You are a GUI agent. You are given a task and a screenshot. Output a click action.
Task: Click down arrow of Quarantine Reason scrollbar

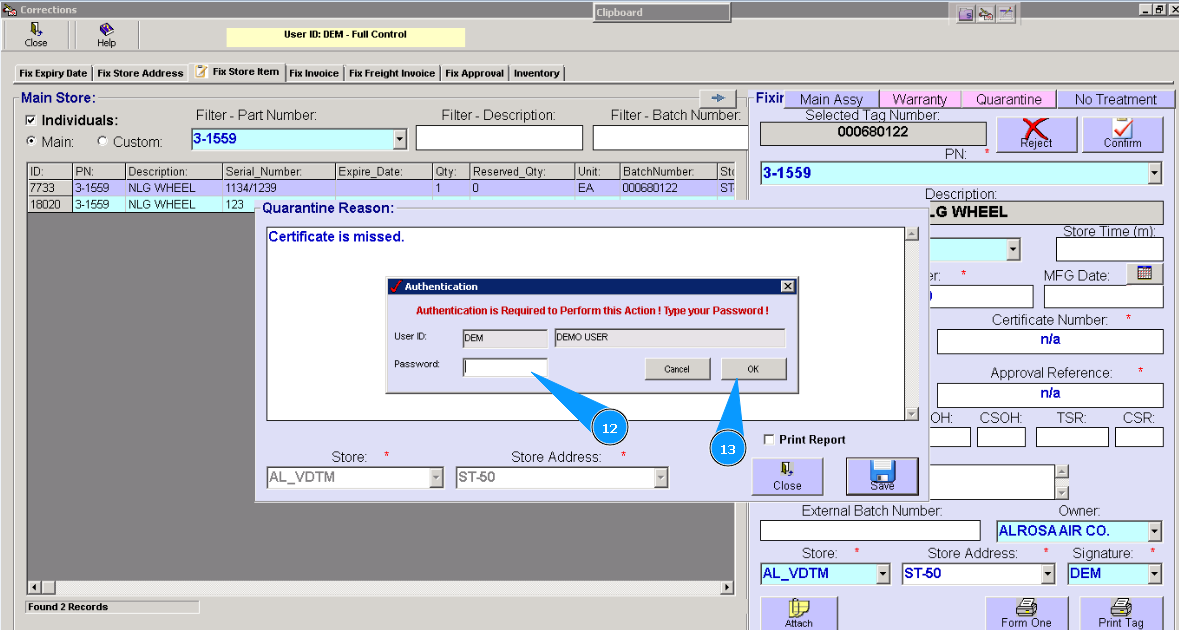point(911,413)
